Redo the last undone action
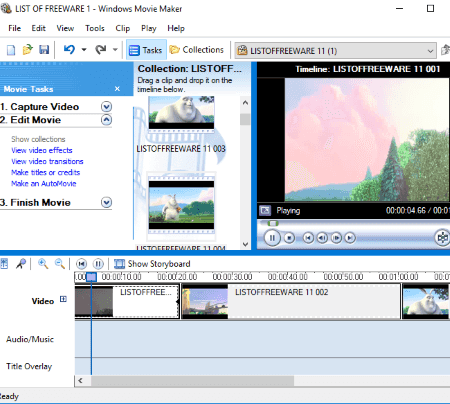 101,50
